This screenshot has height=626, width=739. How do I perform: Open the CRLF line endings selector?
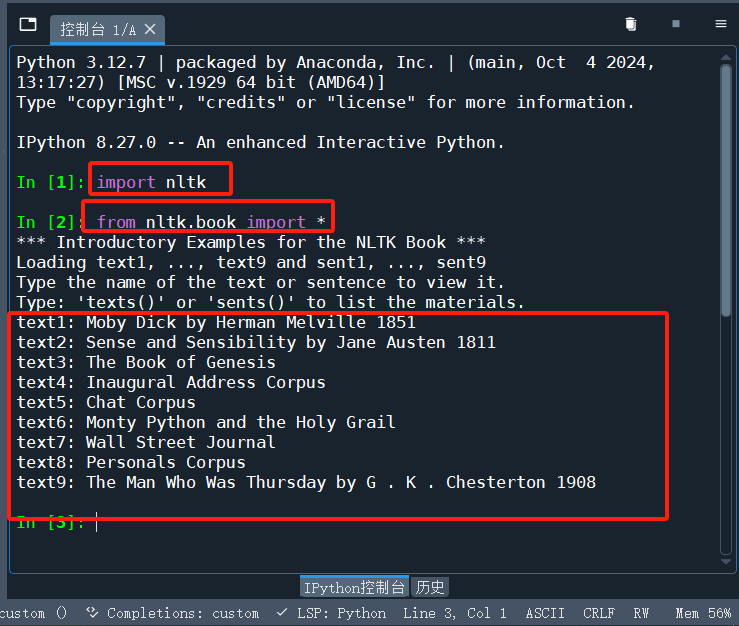pyautogui.click(x=599, y=613)
